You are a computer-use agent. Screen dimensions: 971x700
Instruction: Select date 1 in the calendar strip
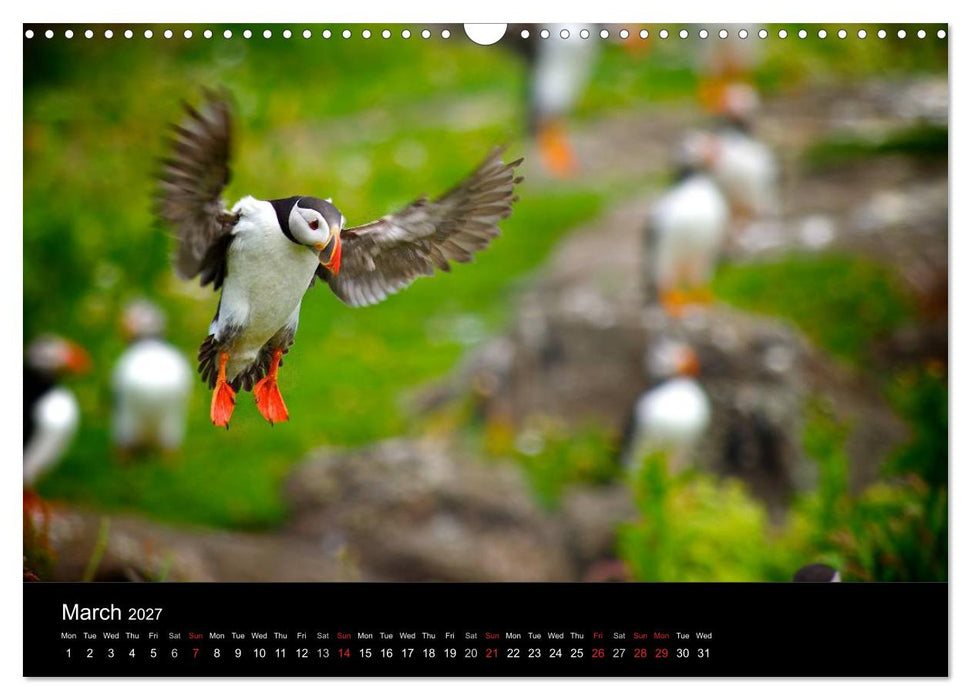tap(69, 653)
